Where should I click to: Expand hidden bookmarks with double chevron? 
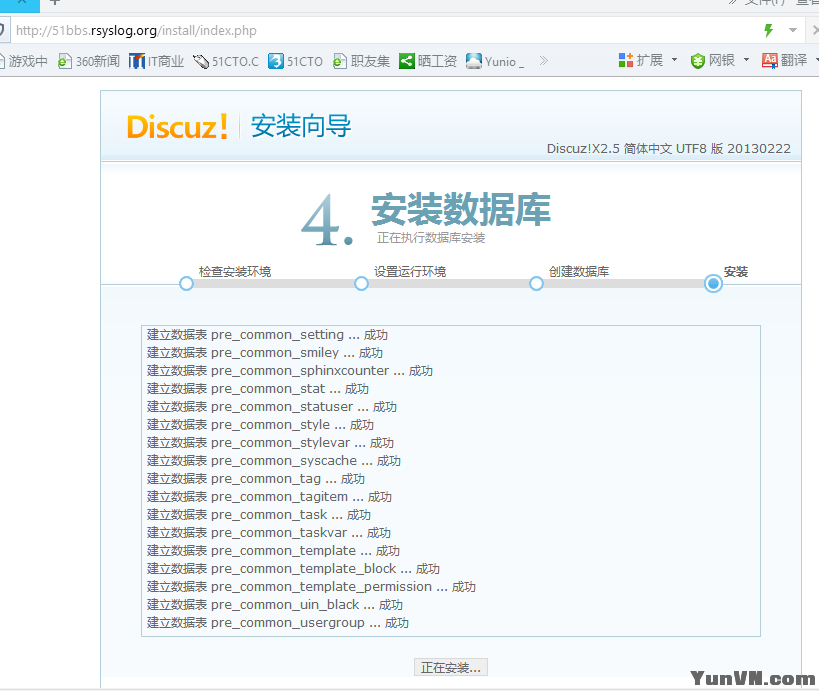pos(544,61)
